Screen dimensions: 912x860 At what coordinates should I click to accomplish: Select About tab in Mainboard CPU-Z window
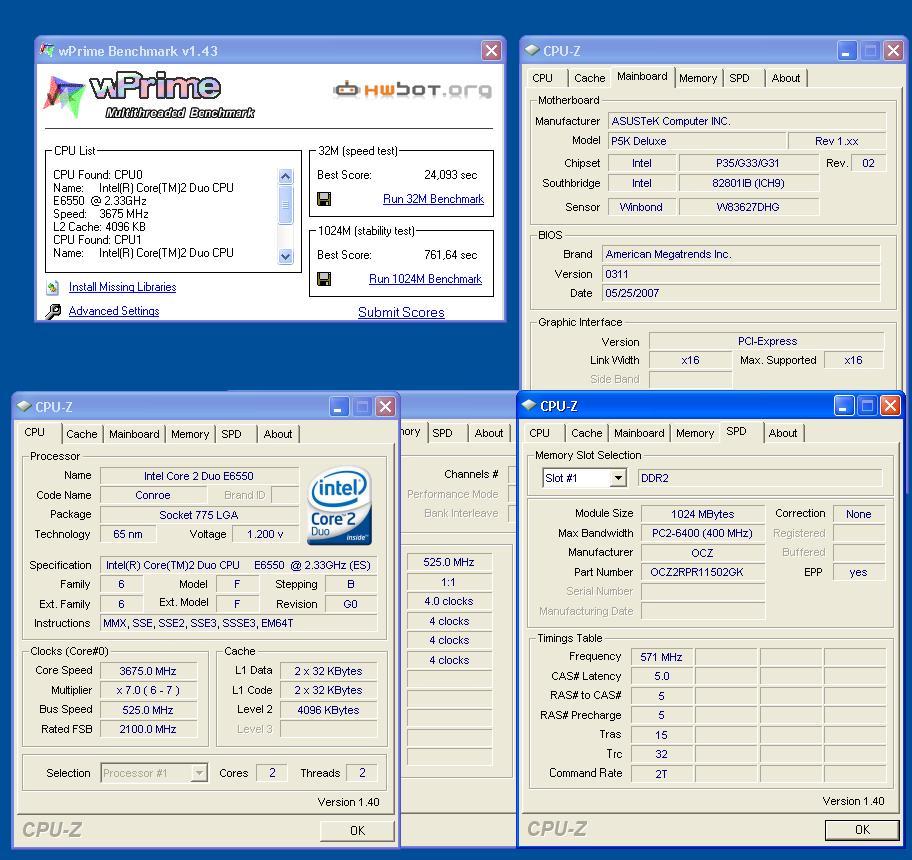click(786, 78)
